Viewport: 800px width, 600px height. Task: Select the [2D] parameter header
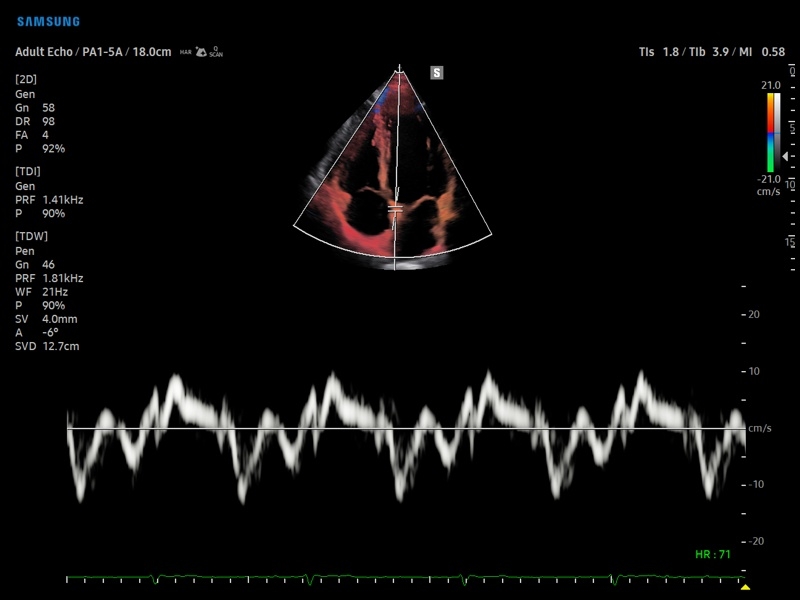(27, 79)
